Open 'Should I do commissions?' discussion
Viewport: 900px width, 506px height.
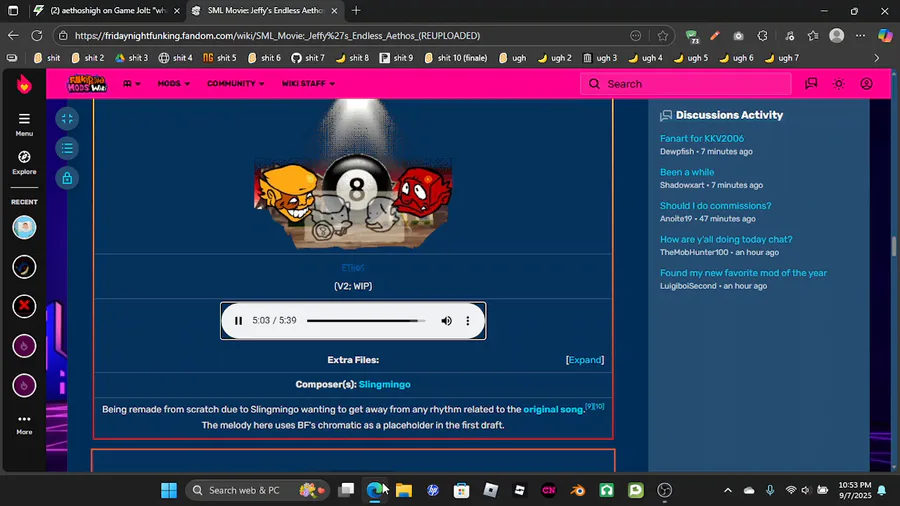pyautogui.click(x=715, y=205)
